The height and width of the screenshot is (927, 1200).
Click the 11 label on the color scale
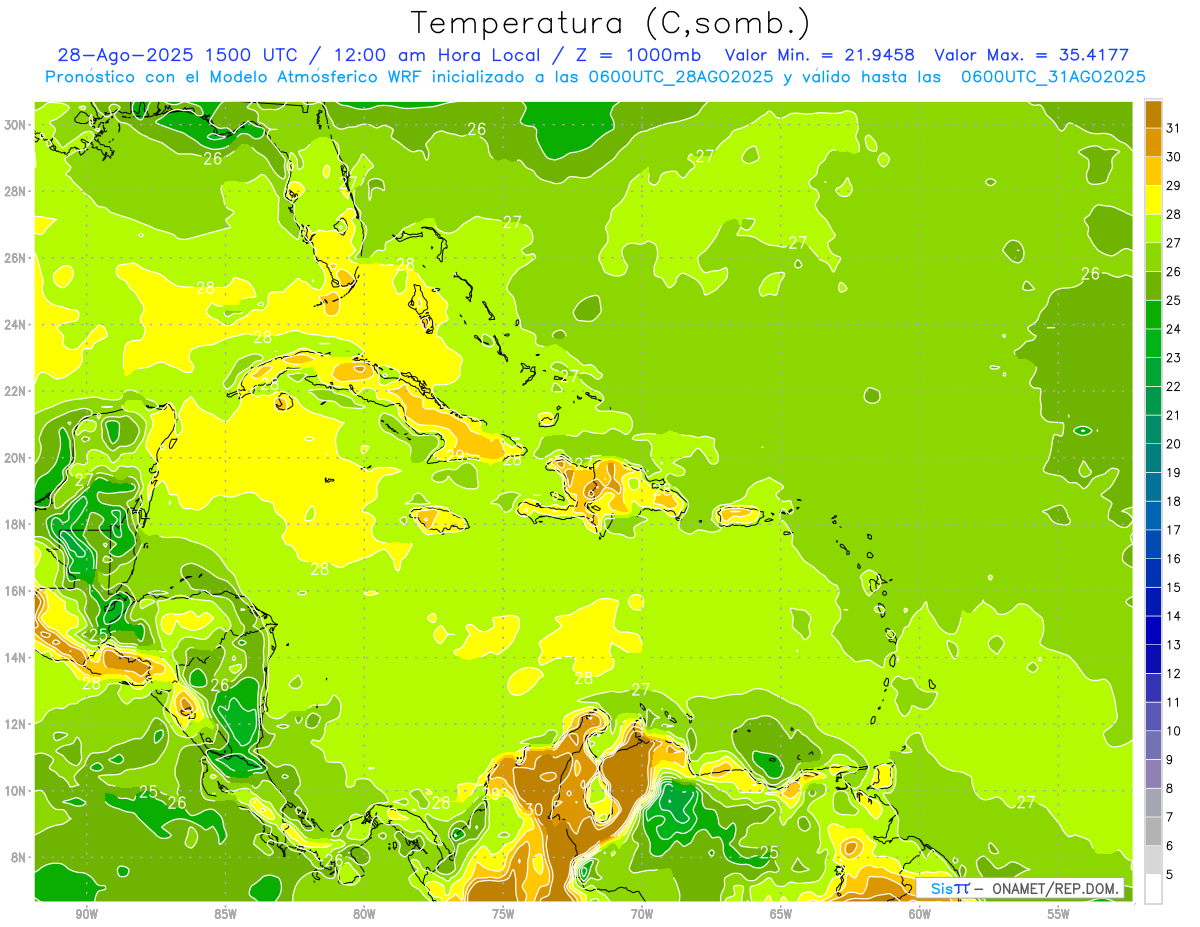coord(1173,702)
